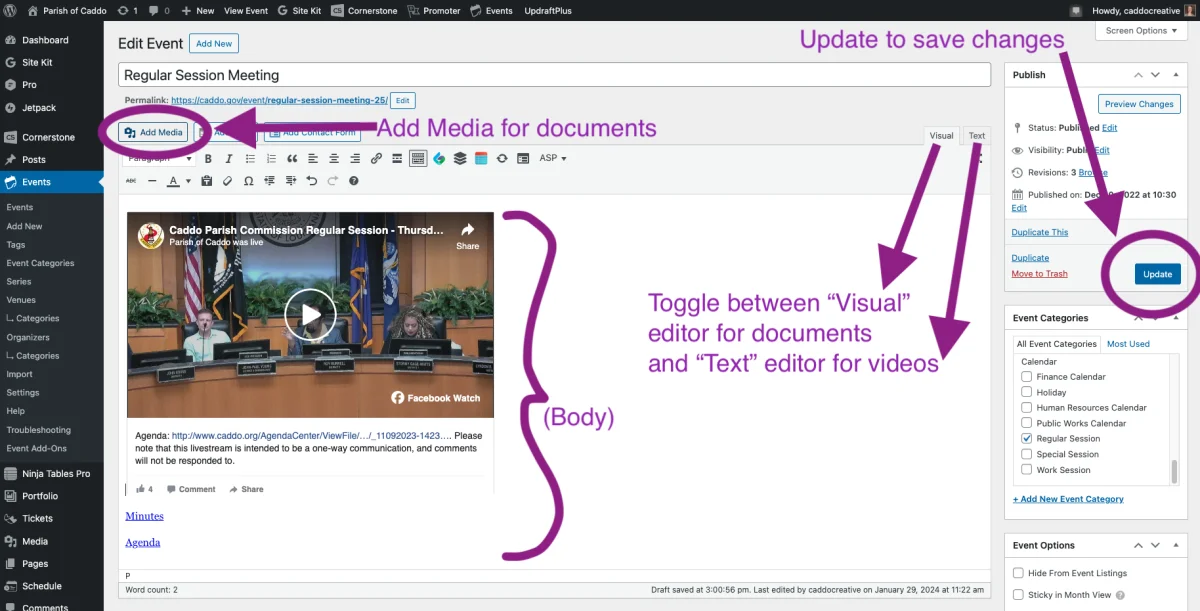Open the keyboard shortcuts help icon
The height and width of the screenshot is (611, 1200).
tap(353, 181)
